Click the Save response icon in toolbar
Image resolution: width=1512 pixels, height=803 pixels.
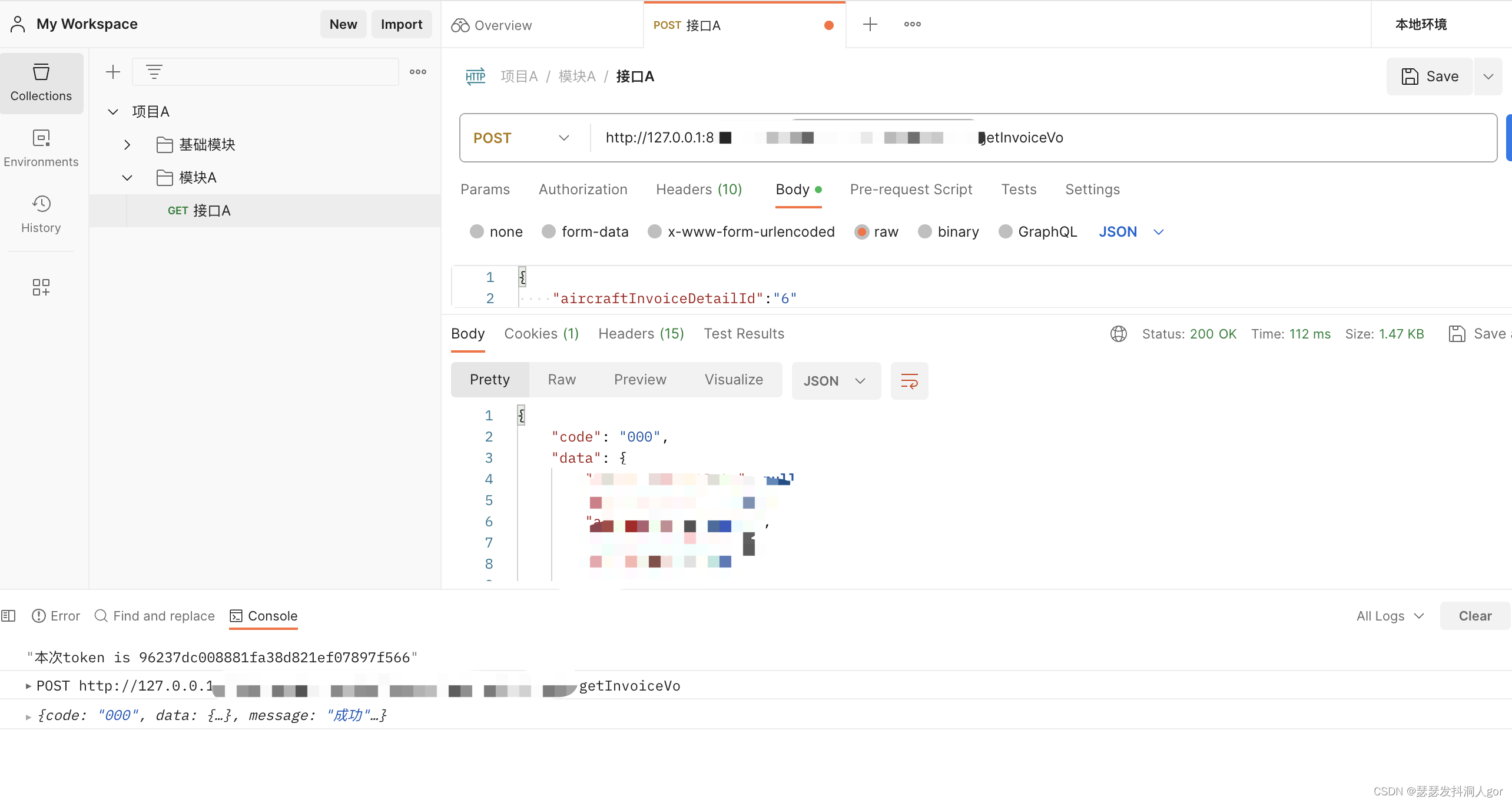[1455, 333]
